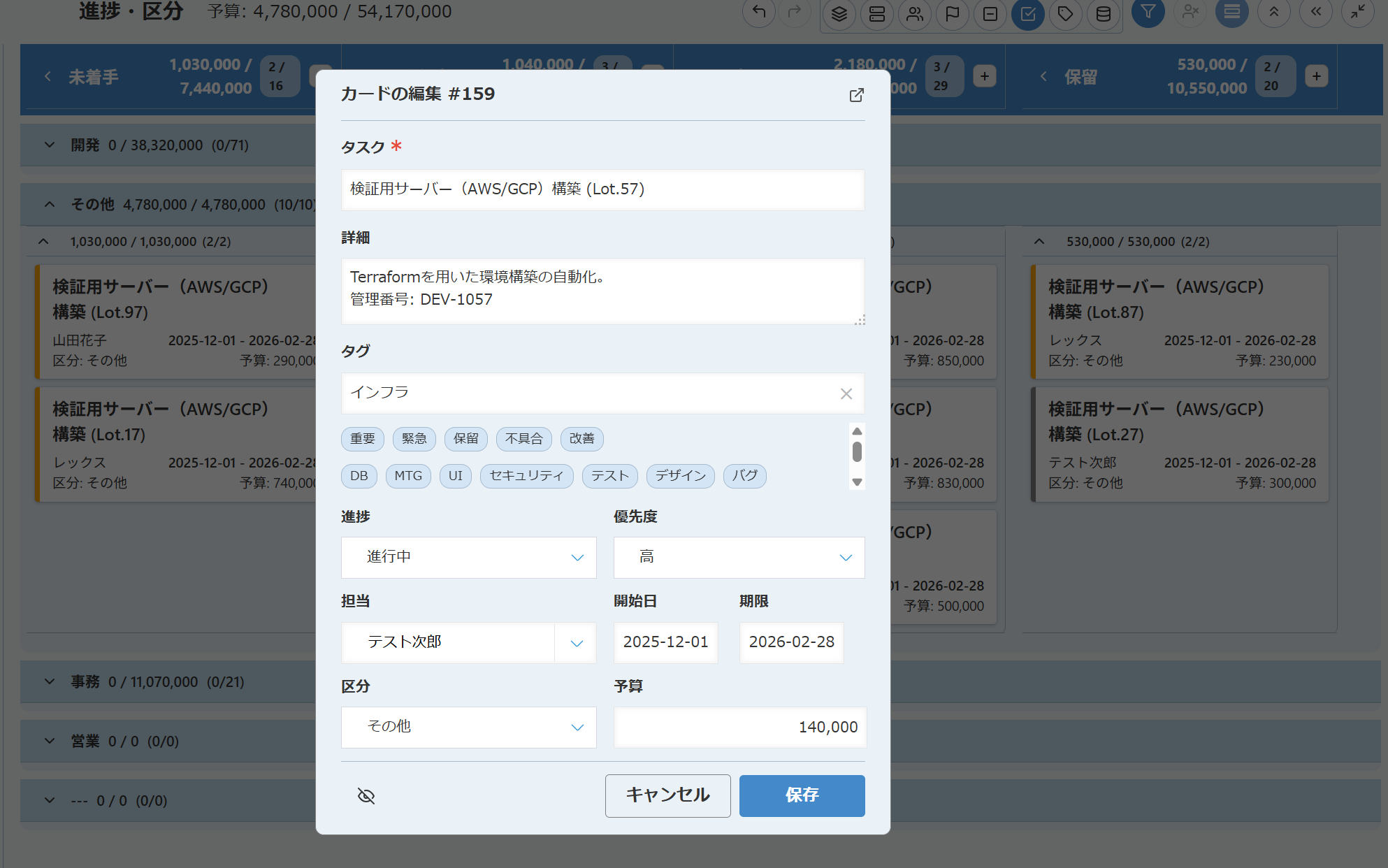Screen dimensions: 1388x868
Task: Toggle the checkbox view icon
Action: (x=1027, y=14)
